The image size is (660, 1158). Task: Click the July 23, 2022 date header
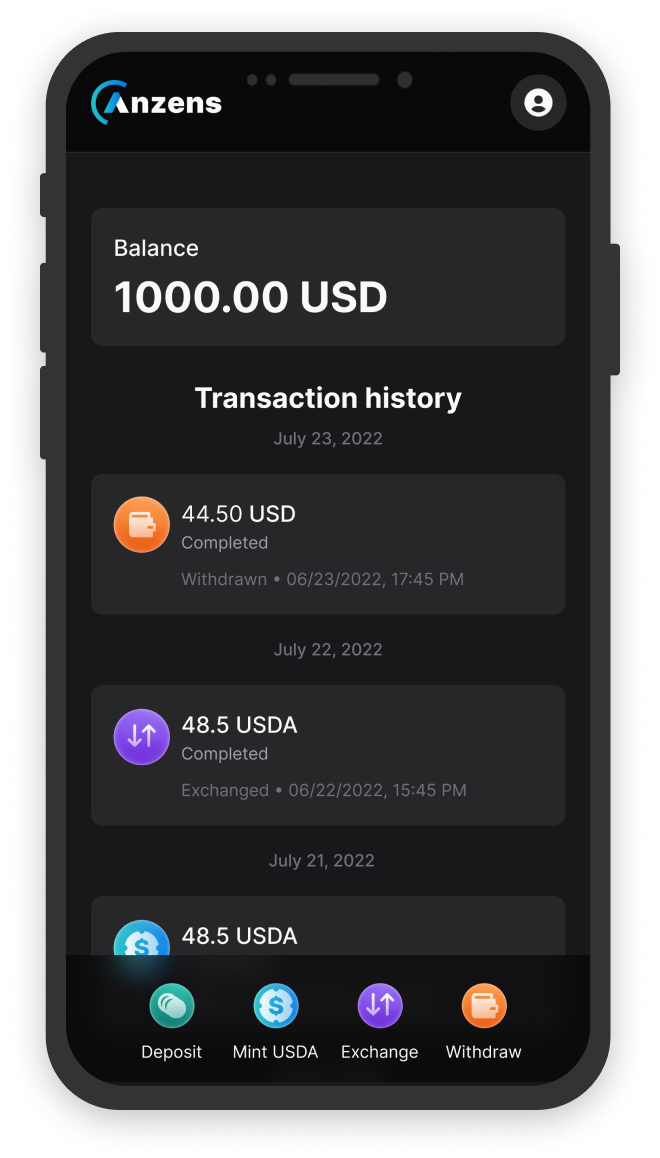[x=328, y=438]
